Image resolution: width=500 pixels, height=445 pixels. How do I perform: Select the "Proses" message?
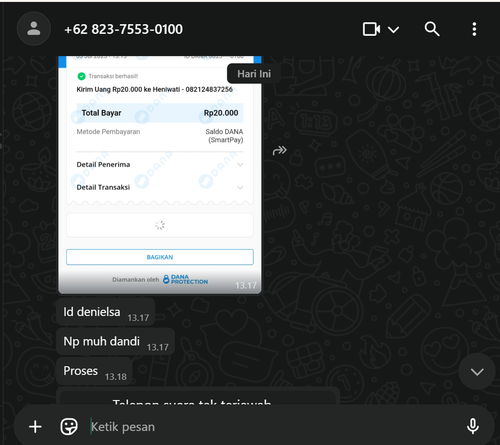[94, 371]
